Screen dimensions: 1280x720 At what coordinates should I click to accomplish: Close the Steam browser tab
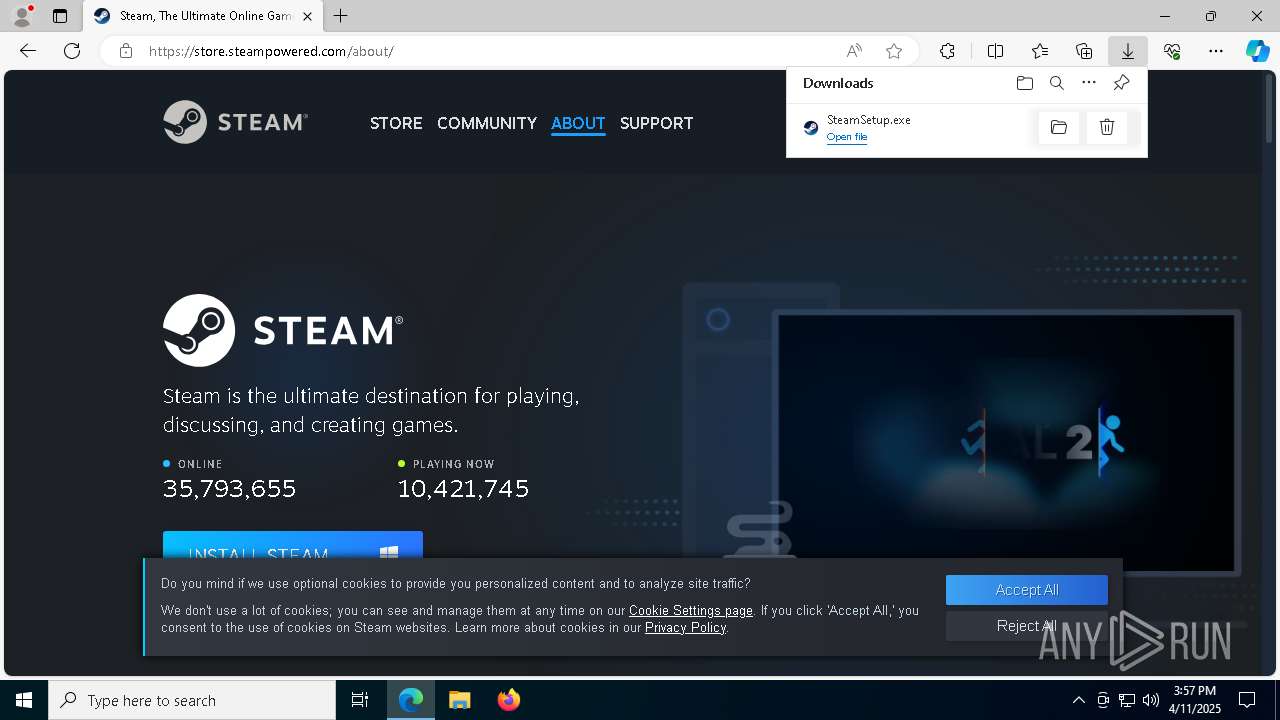307,16
